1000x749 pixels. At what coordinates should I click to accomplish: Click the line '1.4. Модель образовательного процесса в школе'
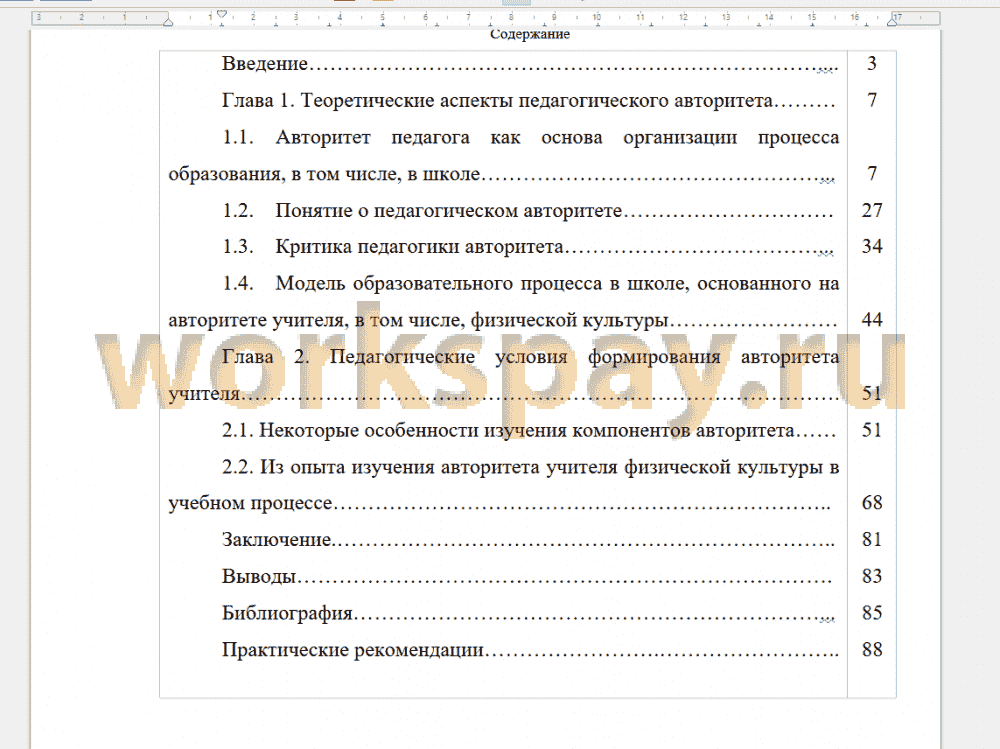point(531,283)
